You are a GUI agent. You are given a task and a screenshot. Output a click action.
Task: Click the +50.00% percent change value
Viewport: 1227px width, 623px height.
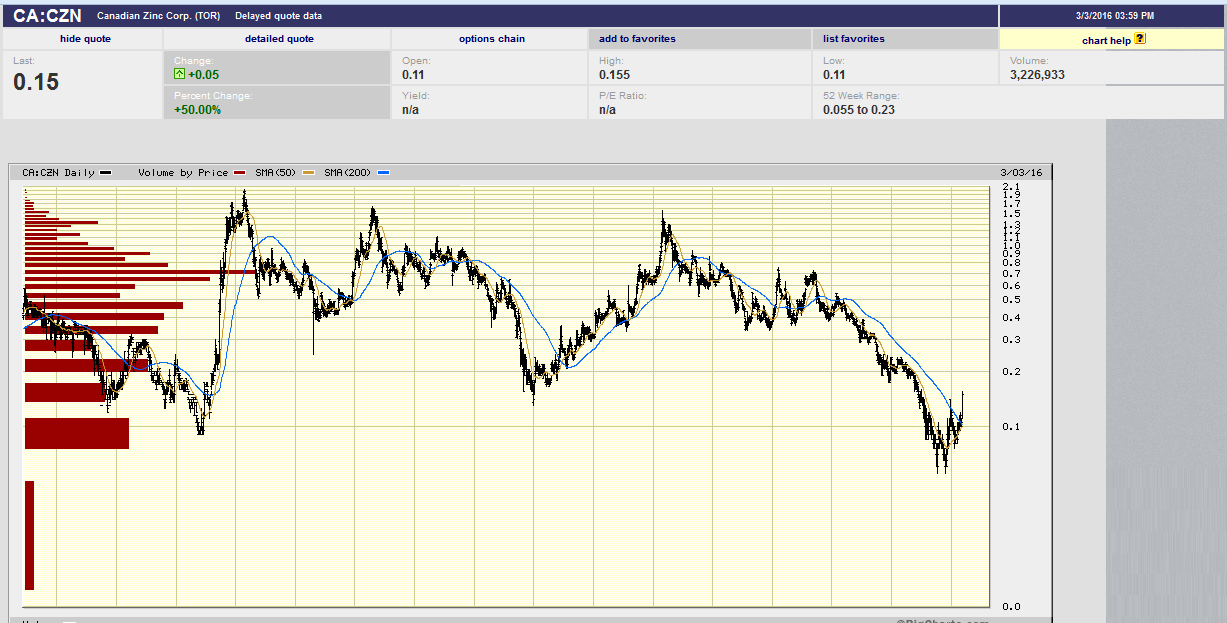197,109
